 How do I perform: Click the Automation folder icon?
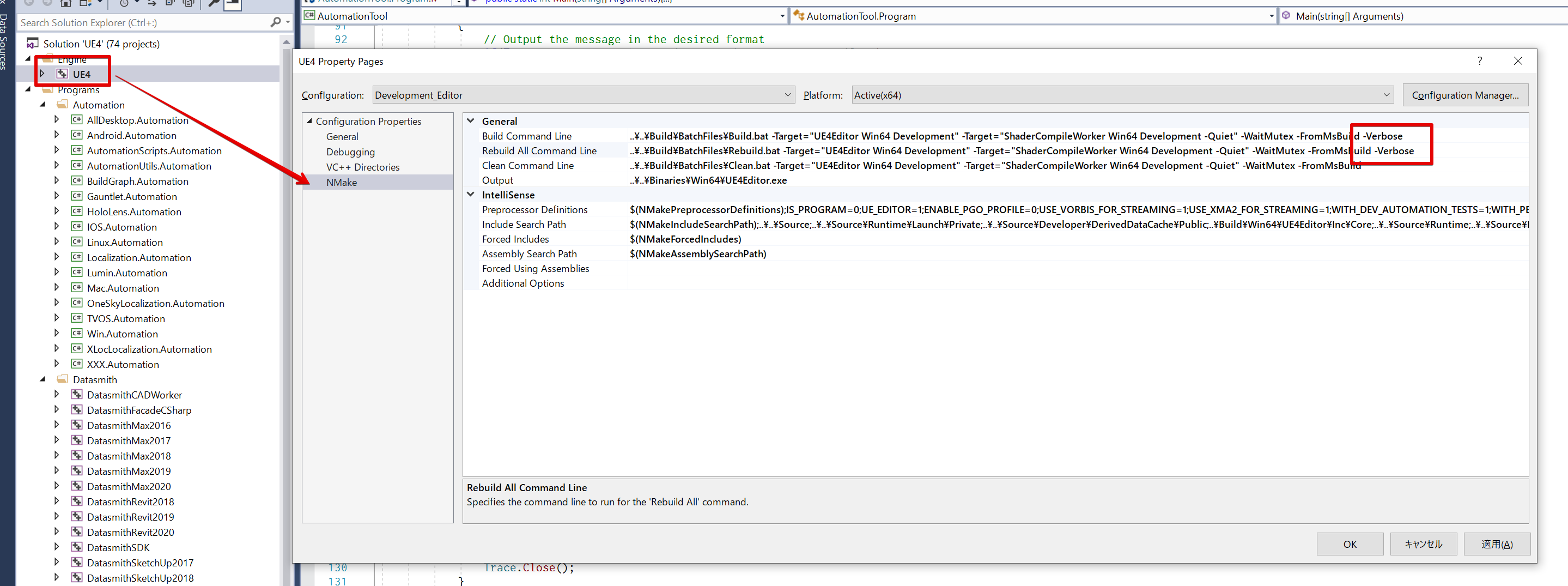point(62,105)
